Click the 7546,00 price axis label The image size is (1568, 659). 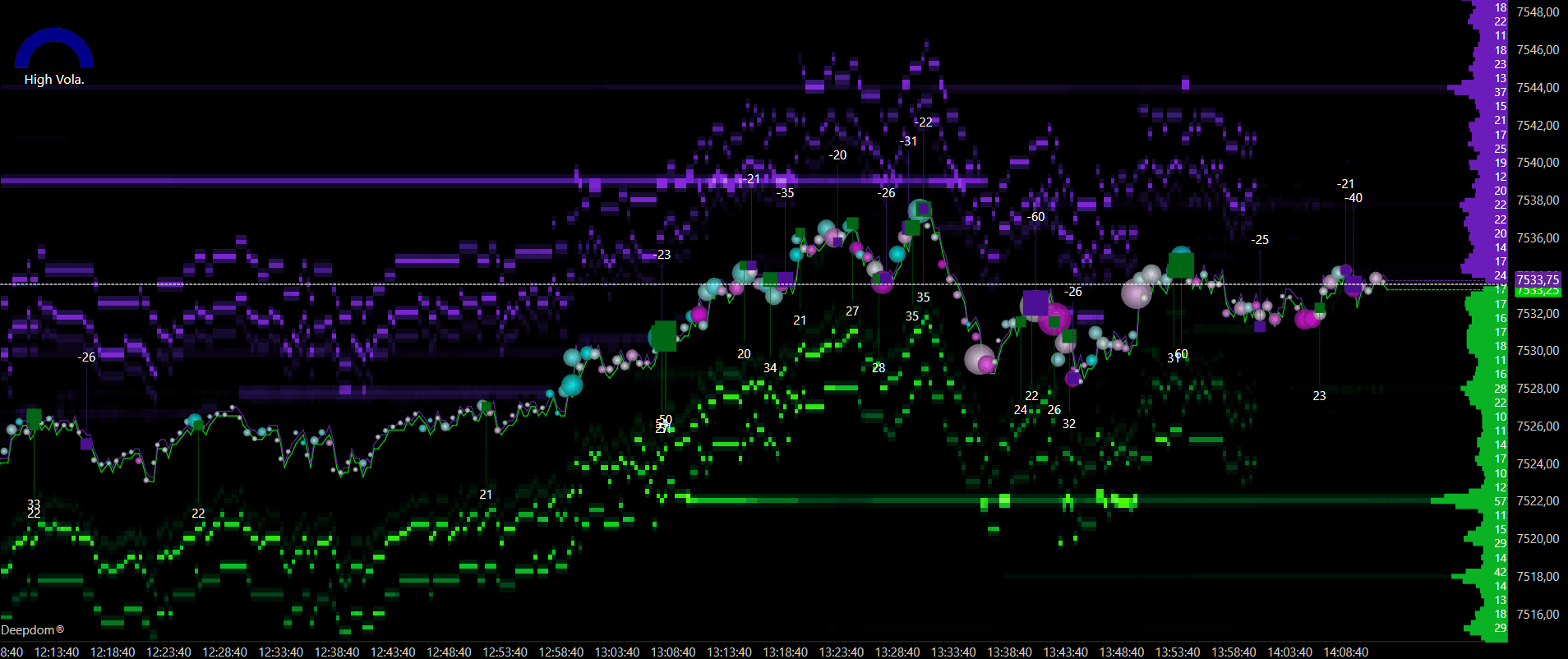[1538, 50]
